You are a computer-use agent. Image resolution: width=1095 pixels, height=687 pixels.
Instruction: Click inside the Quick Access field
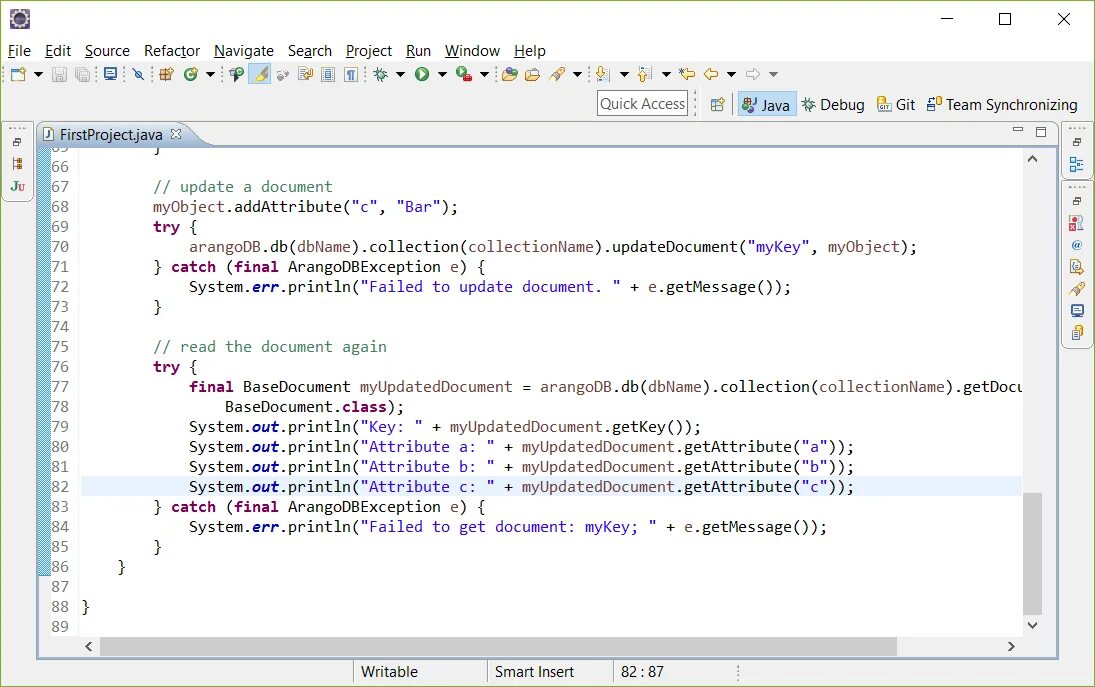pos(642,103)
